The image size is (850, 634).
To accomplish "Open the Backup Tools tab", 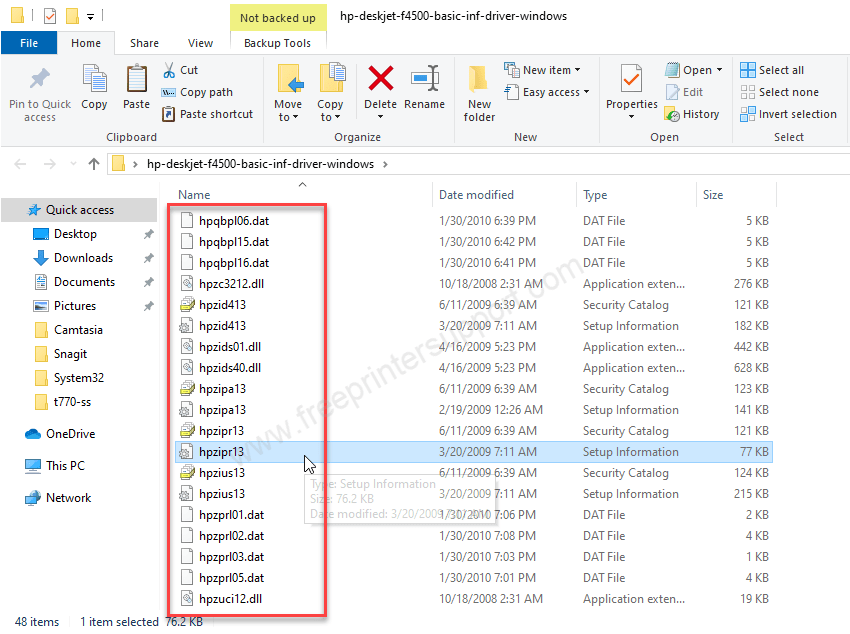I will (x=278, y=43).
